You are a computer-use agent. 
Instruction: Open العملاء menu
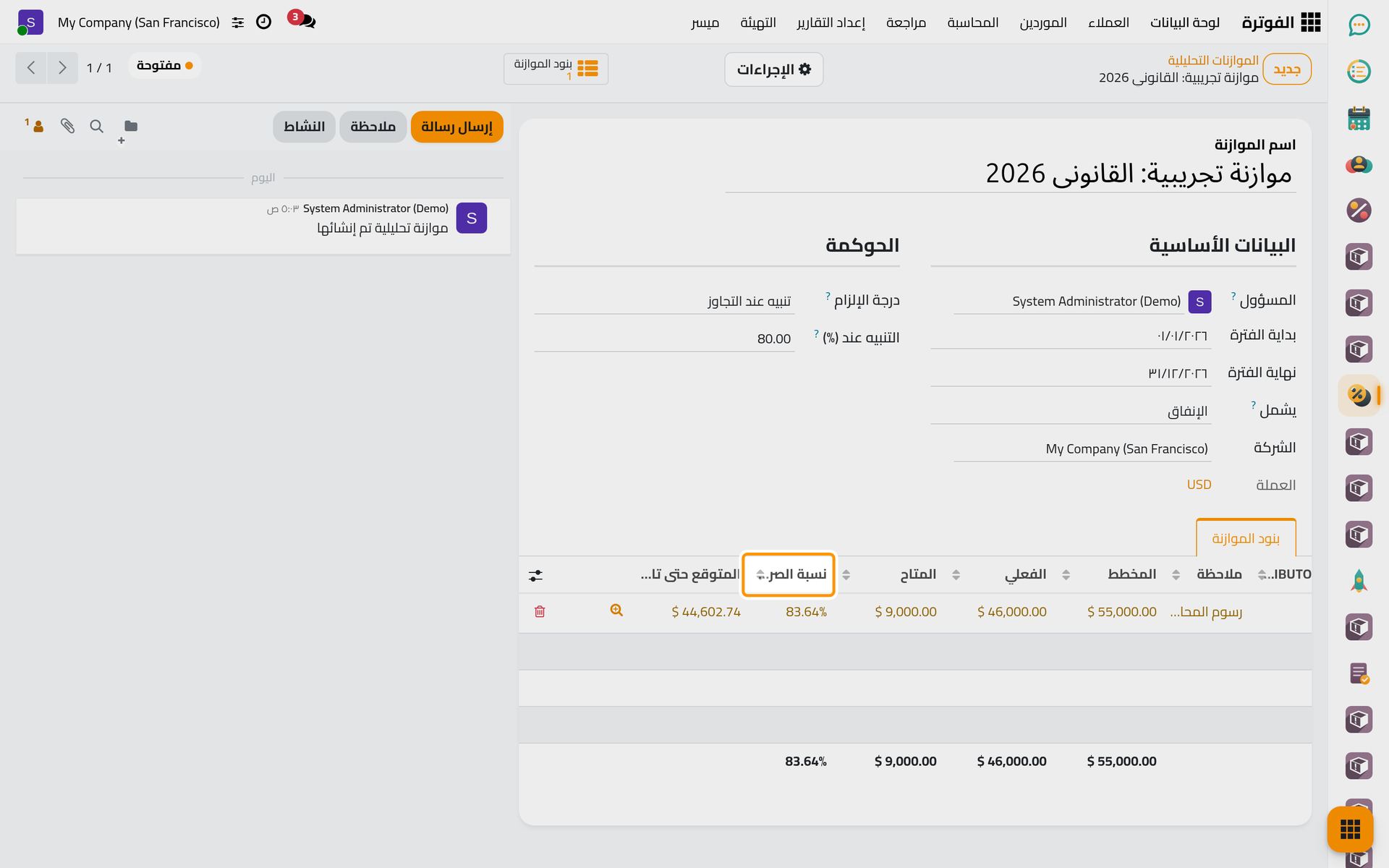tap(1108, 22)
